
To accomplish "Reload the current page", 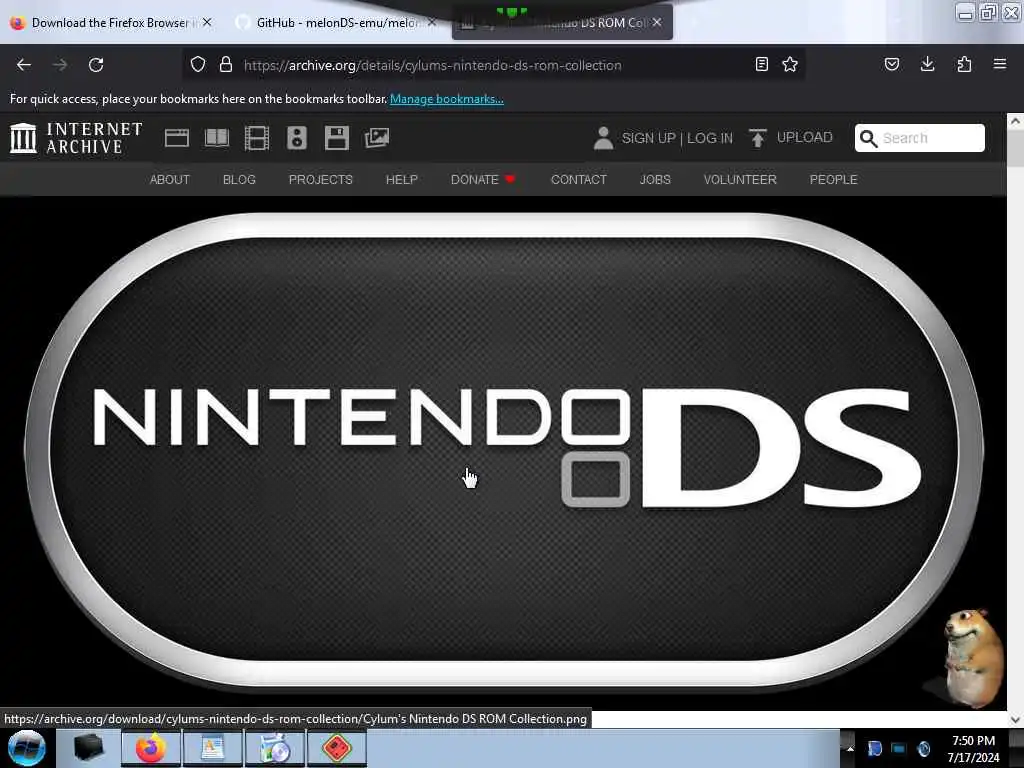I will click(96, 65).
